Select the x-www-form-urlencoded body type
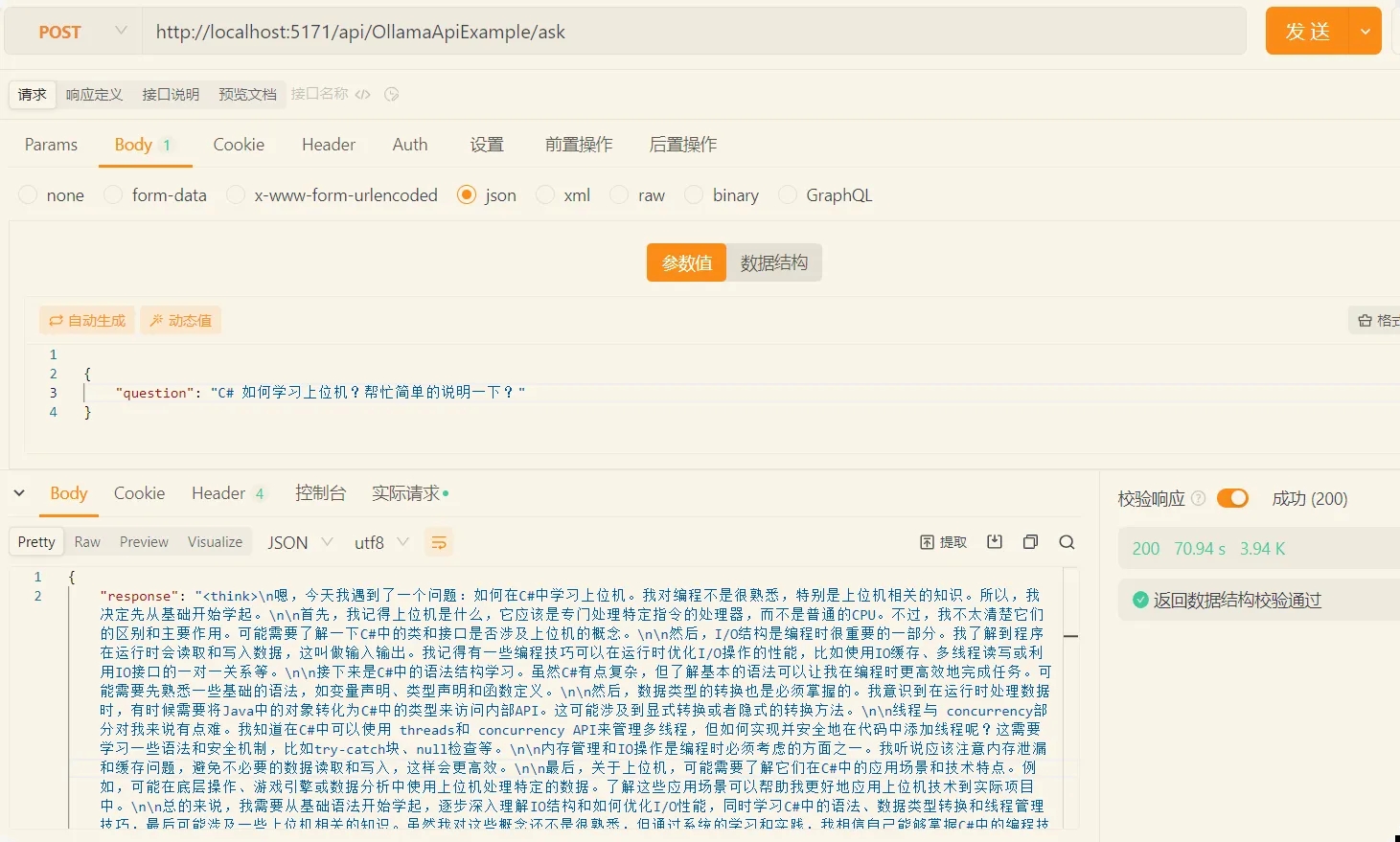1400x842 pixels. click(332, 195)
